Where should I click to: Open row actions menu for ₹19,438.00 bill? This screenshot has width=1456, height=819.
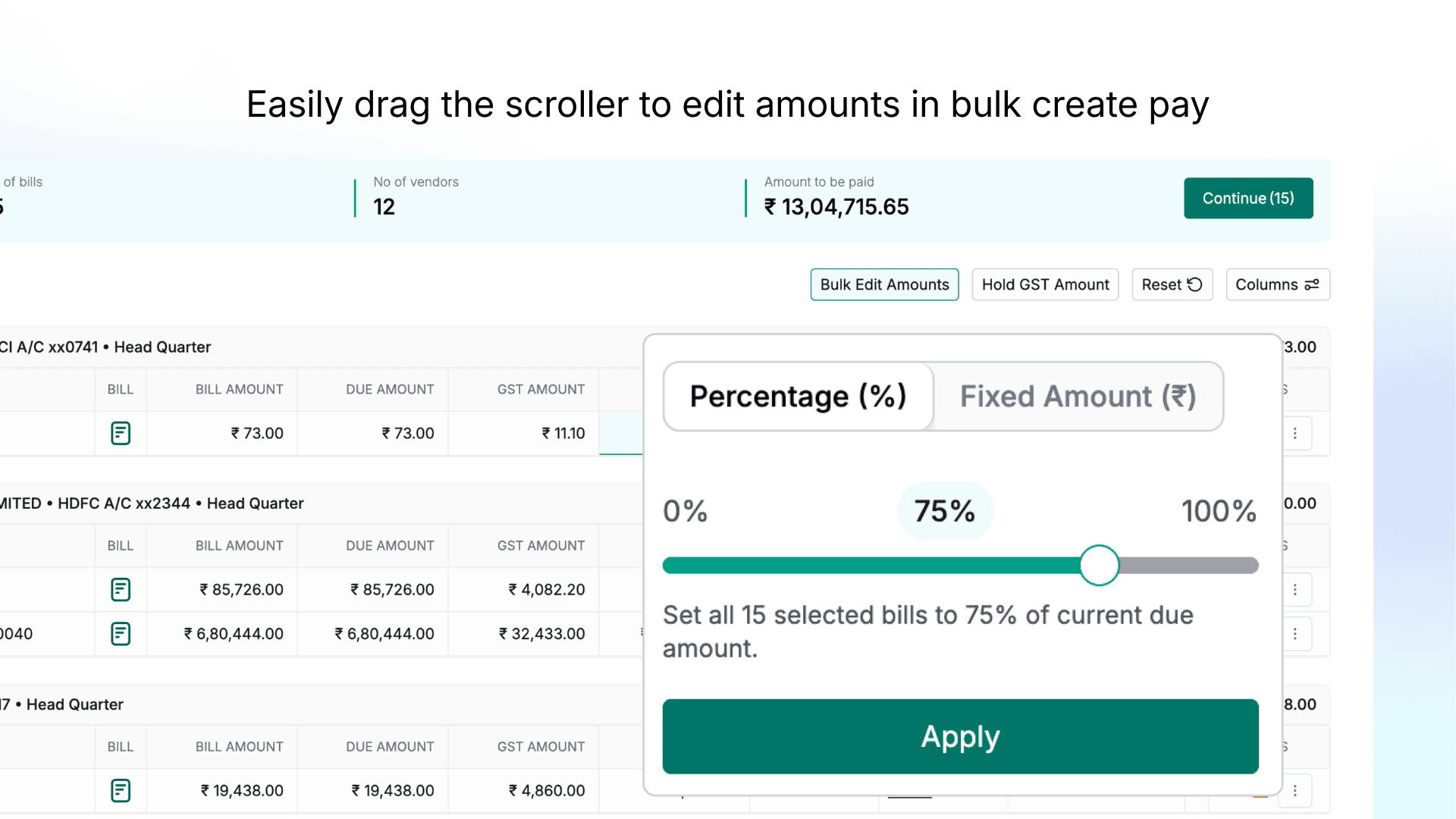(x=1296, y=790)
